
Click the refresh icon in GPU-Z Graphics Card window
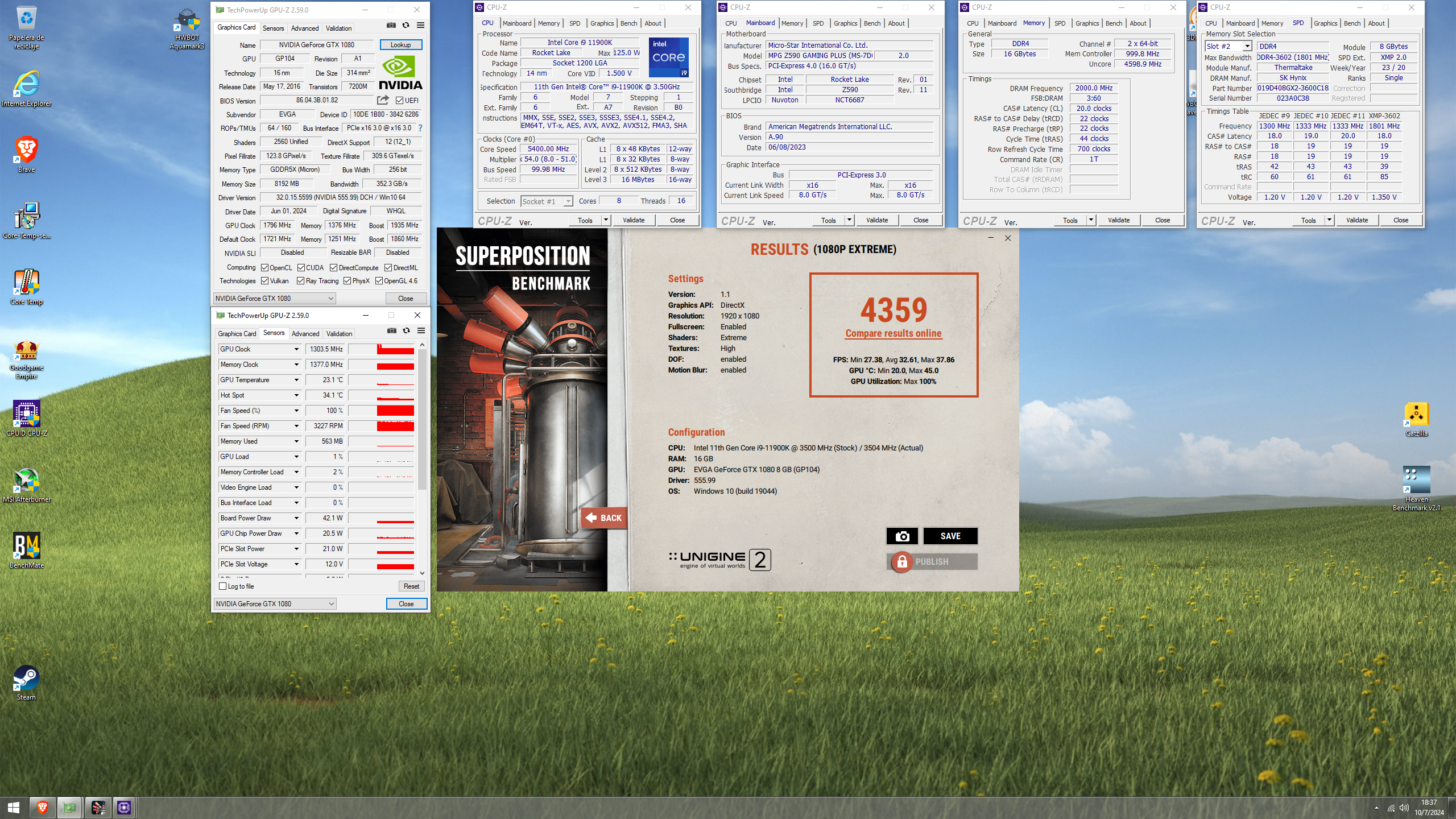coord(406,25)
